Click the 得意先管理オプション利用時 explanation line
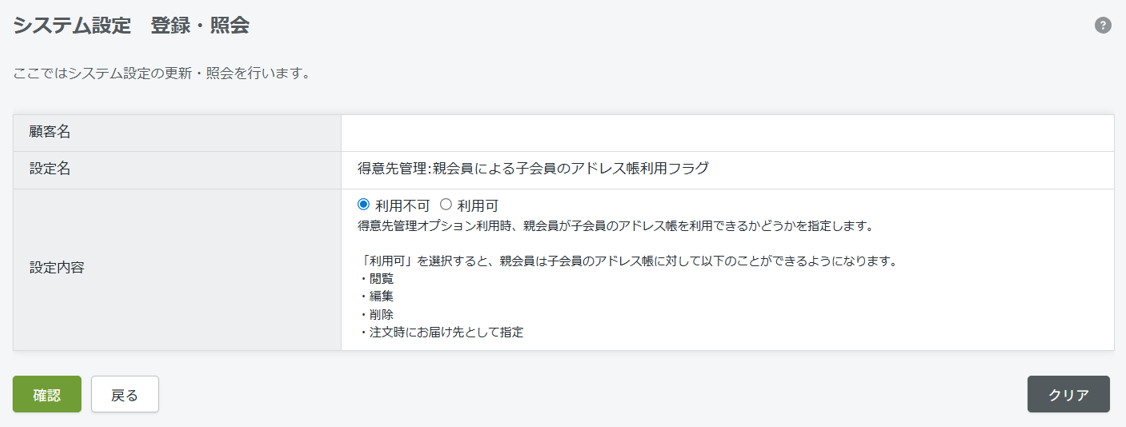 [x=615, y=226]
